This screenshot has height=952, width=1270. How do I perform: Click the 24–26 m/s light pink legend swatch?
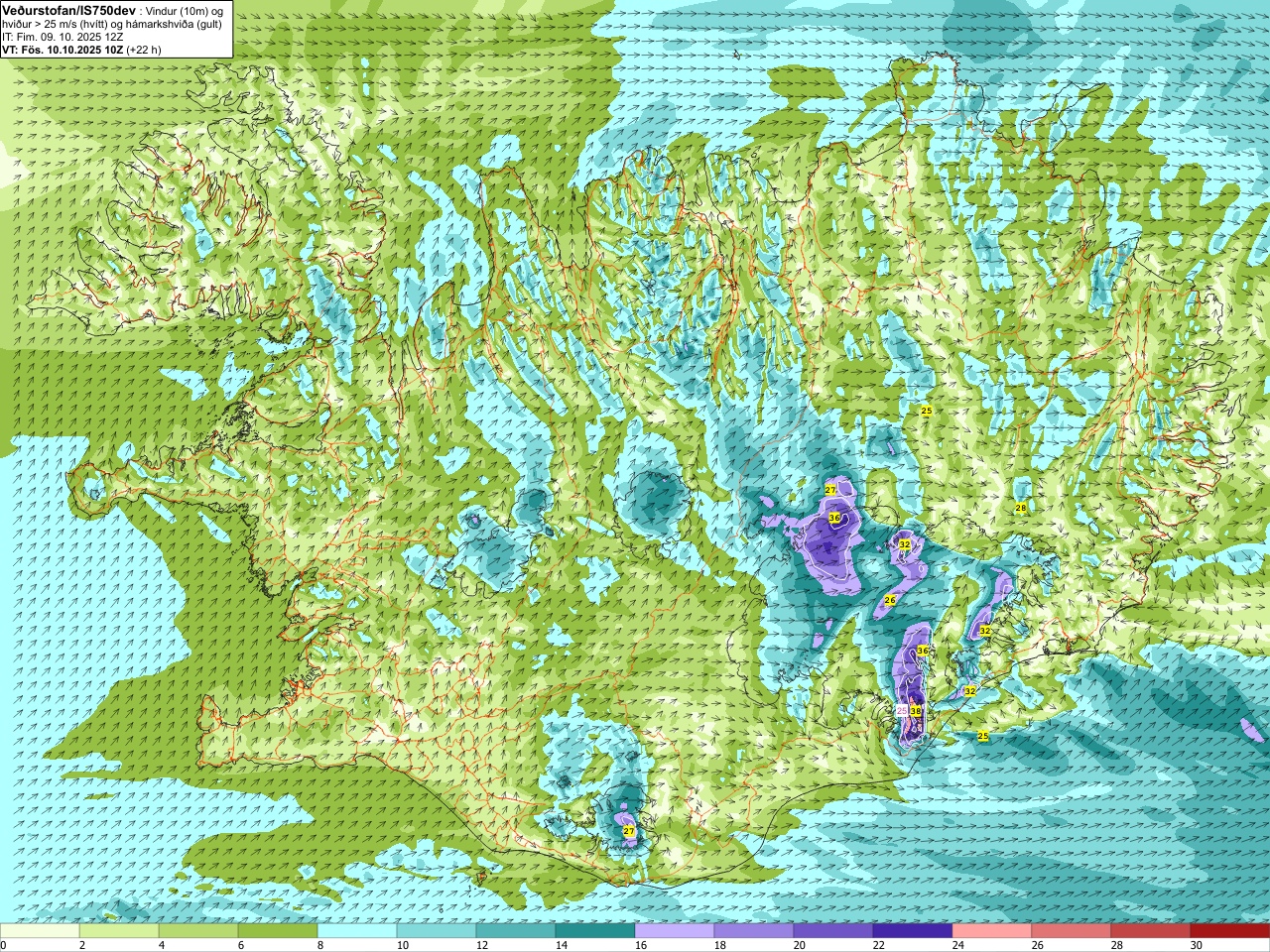pyautogui.click(x=992, y=931)
